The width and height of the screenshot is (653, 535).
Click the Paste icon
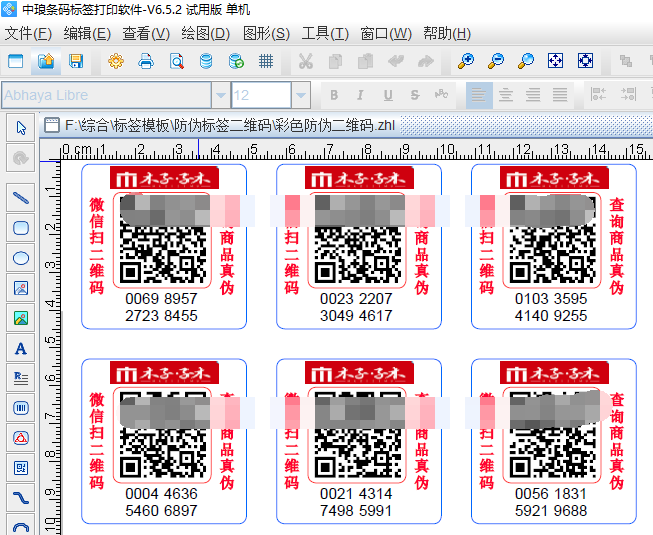[365, 61]
